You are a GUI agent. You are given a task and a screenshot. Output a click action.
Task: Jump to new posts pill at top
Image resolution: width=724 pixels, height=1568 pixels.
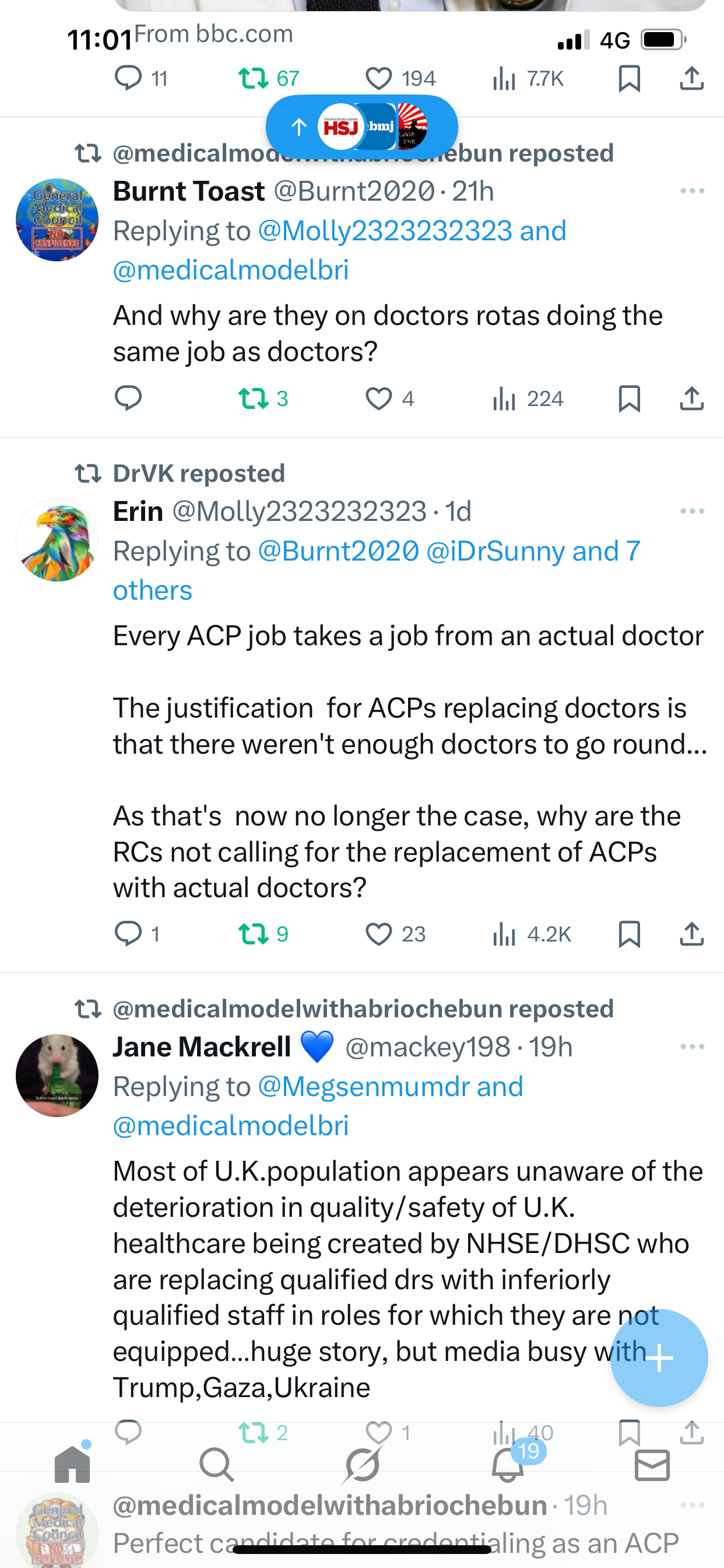[x=361, y=127]
